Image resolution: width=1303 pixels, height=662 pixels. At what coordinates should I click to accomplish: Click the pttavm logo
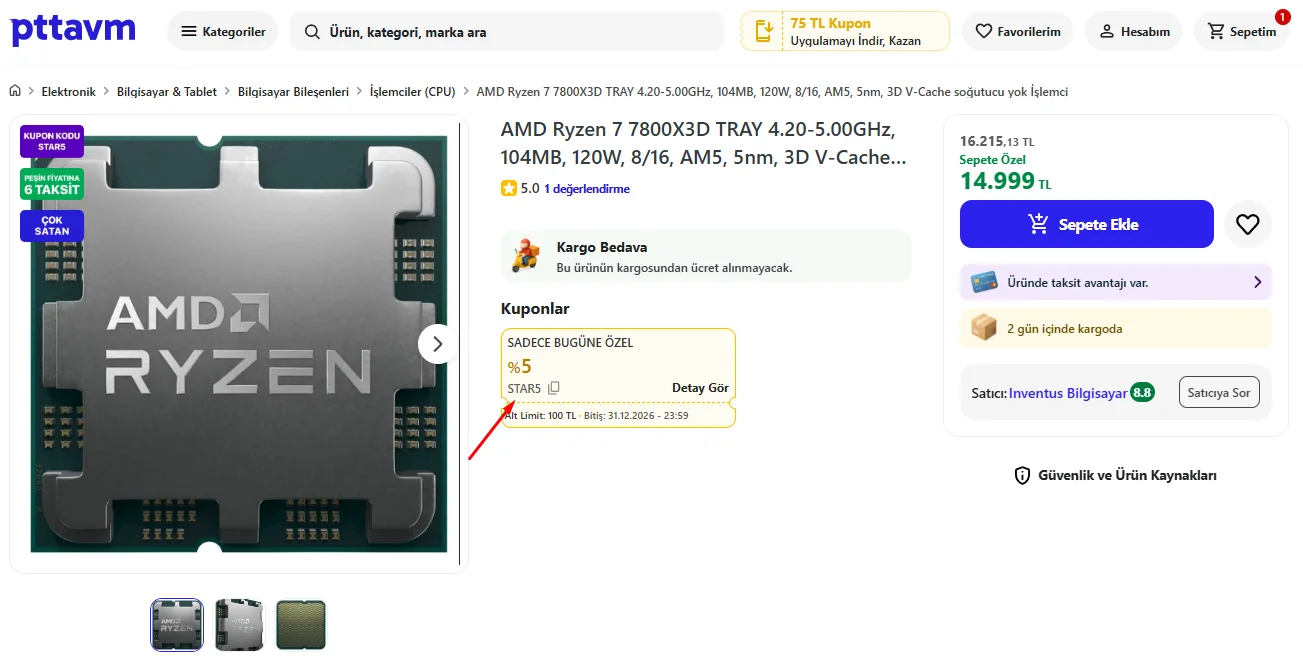click(73, 29)
